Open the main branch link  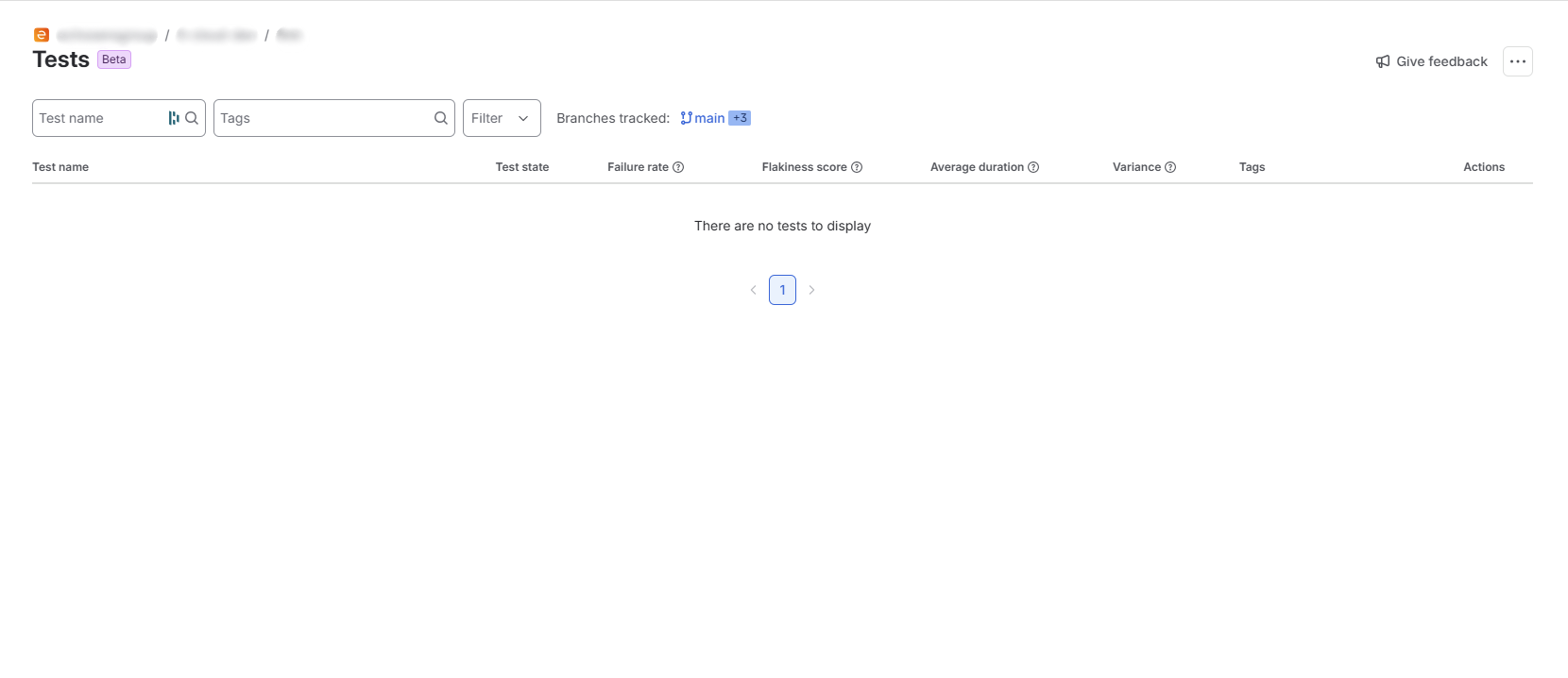click(x=703, y=118)
